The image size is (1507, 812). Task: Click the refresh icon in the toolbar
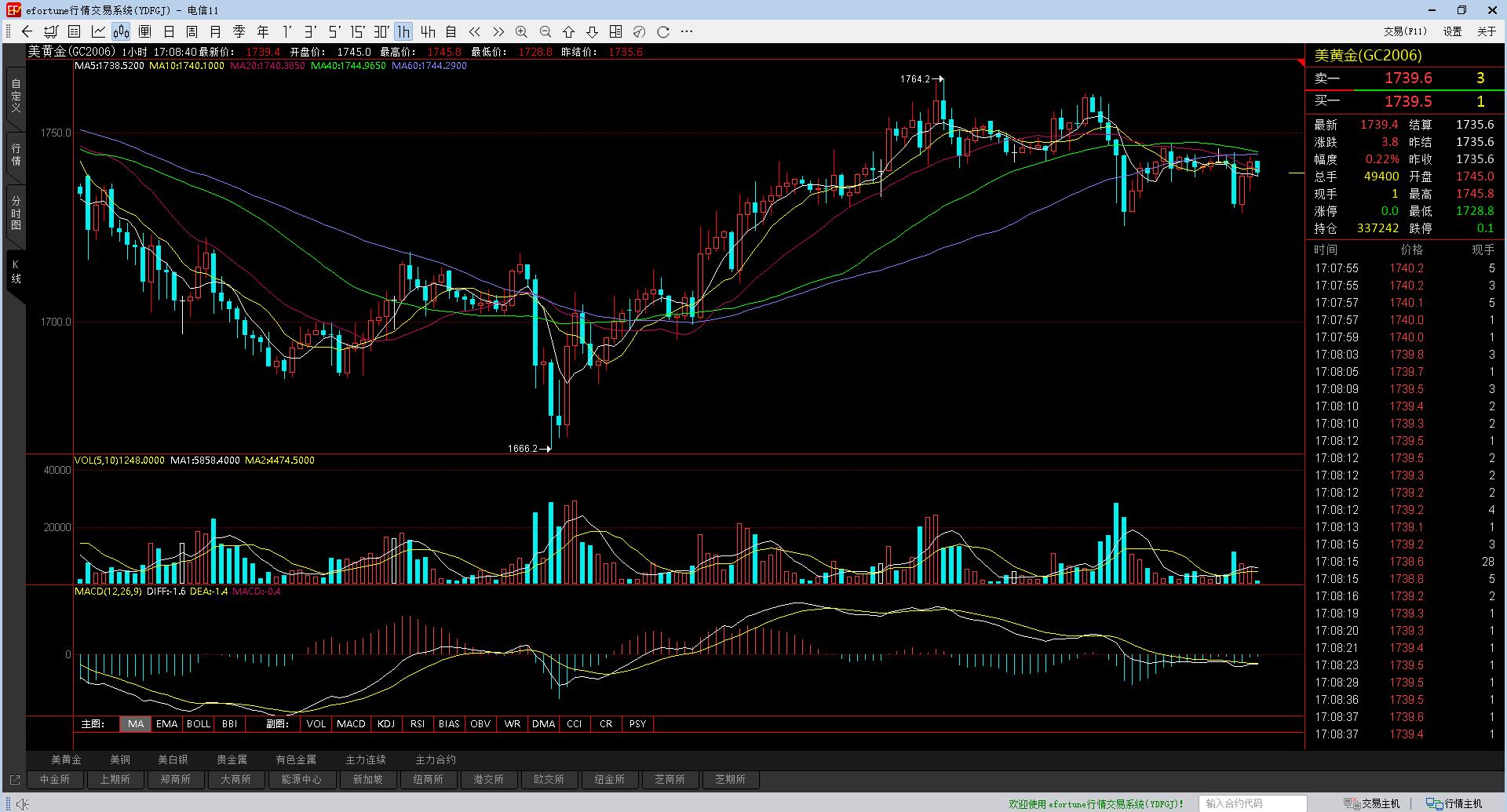point(663,31)
